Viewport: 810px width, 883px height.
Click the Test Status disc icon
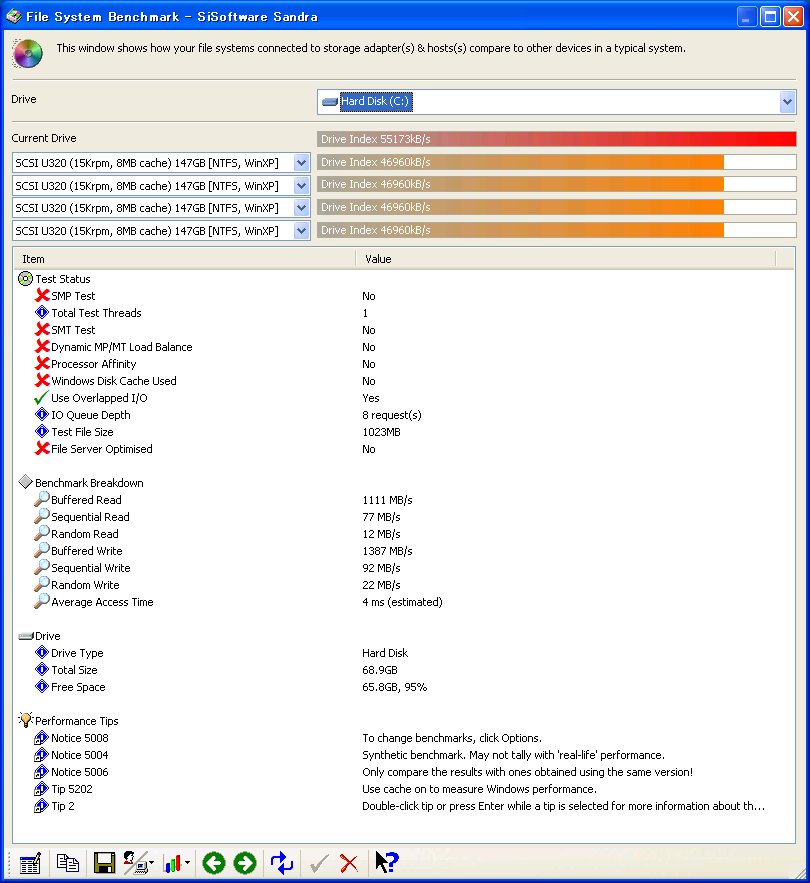[25, 279]
